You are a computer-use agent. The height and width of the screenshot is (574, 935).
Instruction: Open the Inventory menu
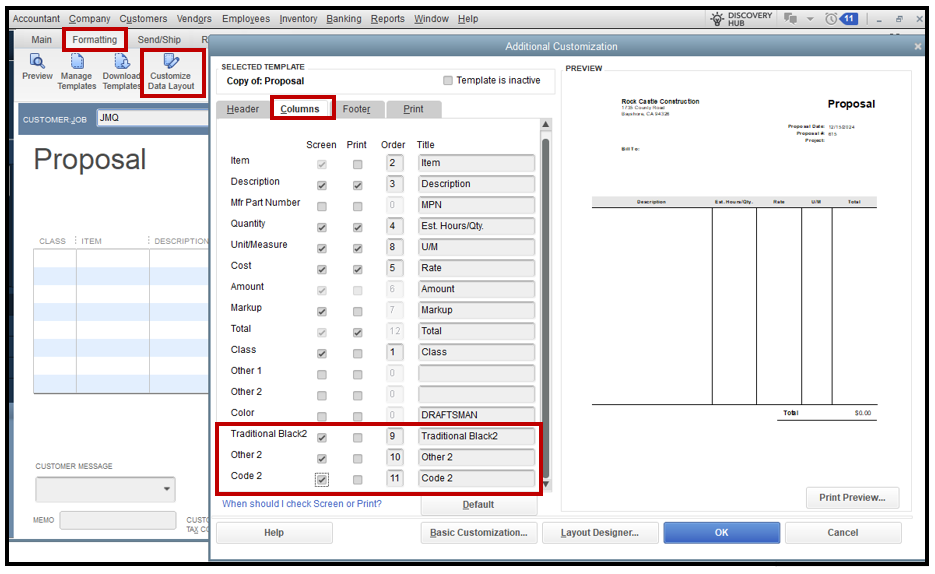298,19
